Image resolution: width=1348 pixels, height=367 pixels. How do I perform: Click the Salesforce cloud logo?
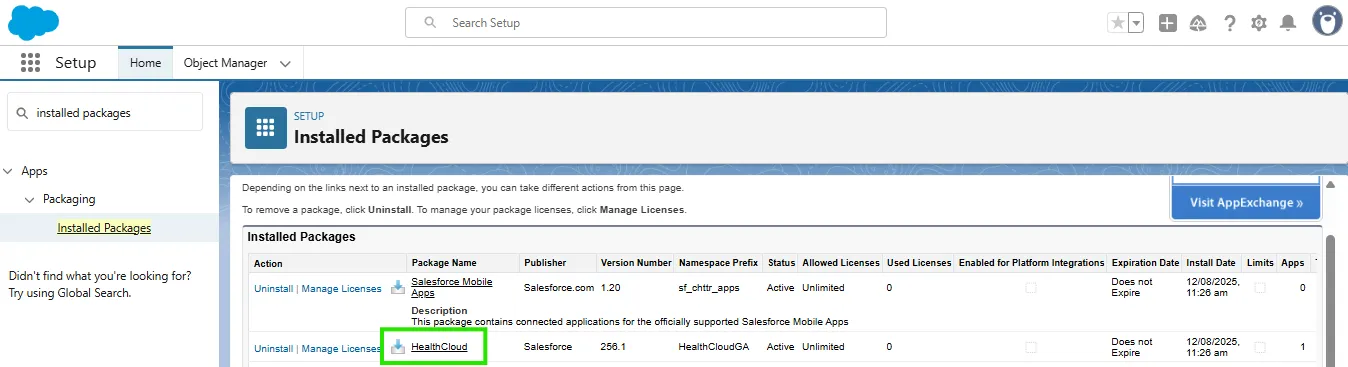coord(33,21)
